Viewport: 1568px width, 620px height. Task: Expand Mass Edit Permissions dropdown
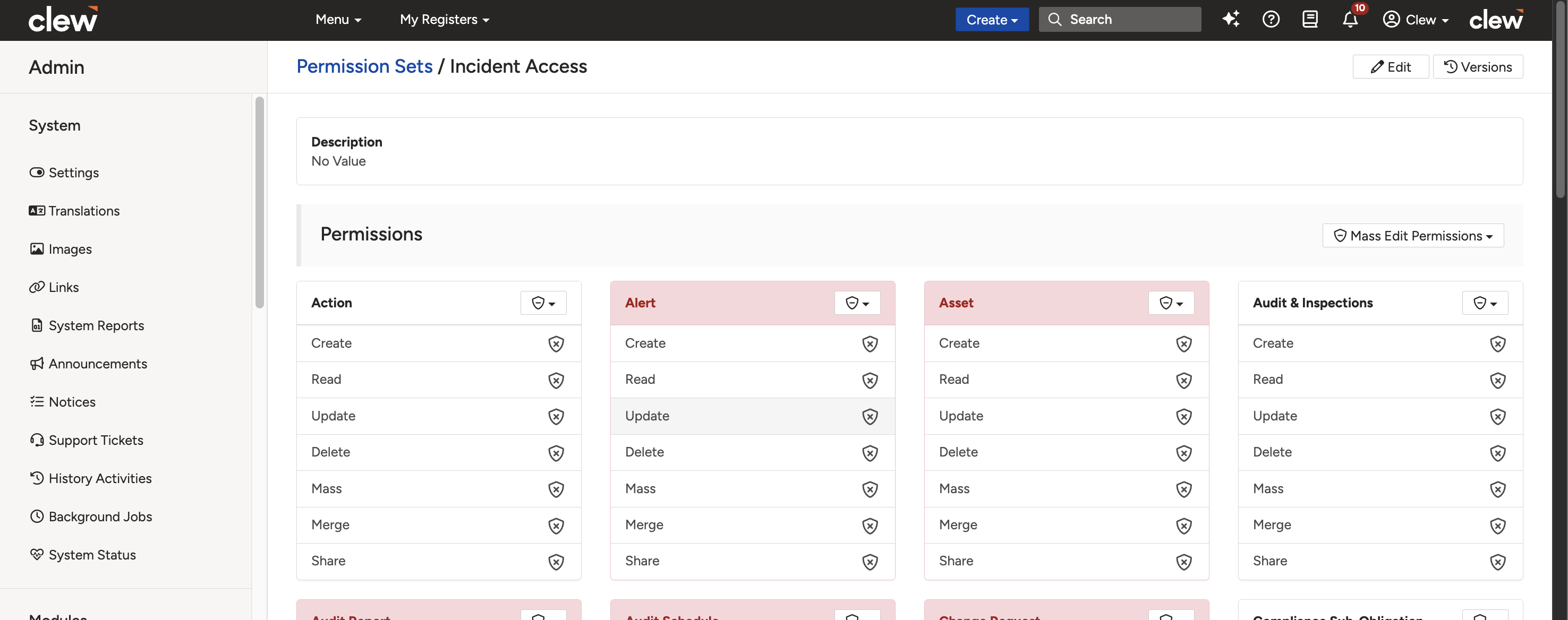pos(1413,236)
